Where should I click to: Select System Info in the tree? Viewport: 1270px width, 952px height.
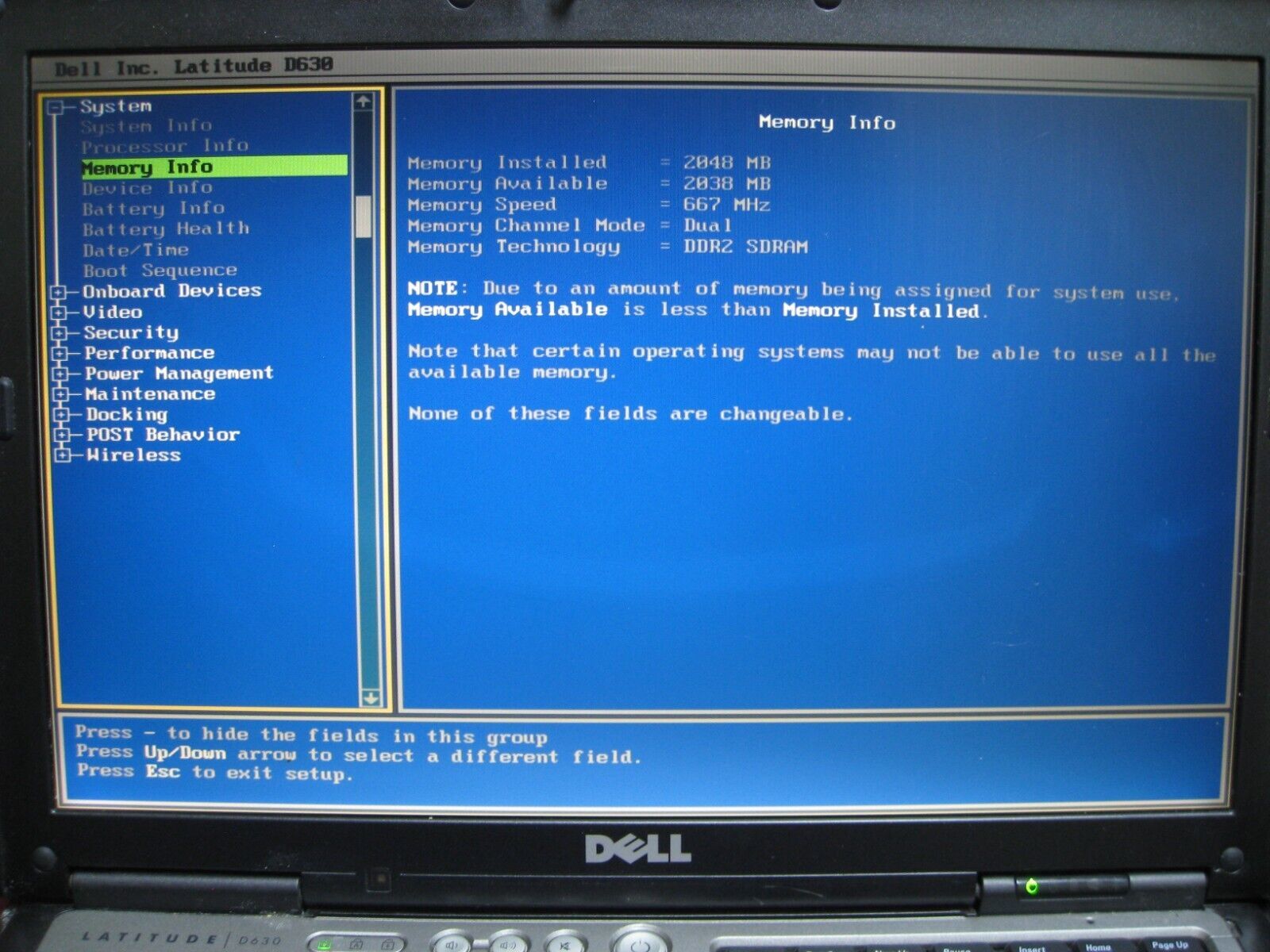pyautogui.click(x=146, y=126)
